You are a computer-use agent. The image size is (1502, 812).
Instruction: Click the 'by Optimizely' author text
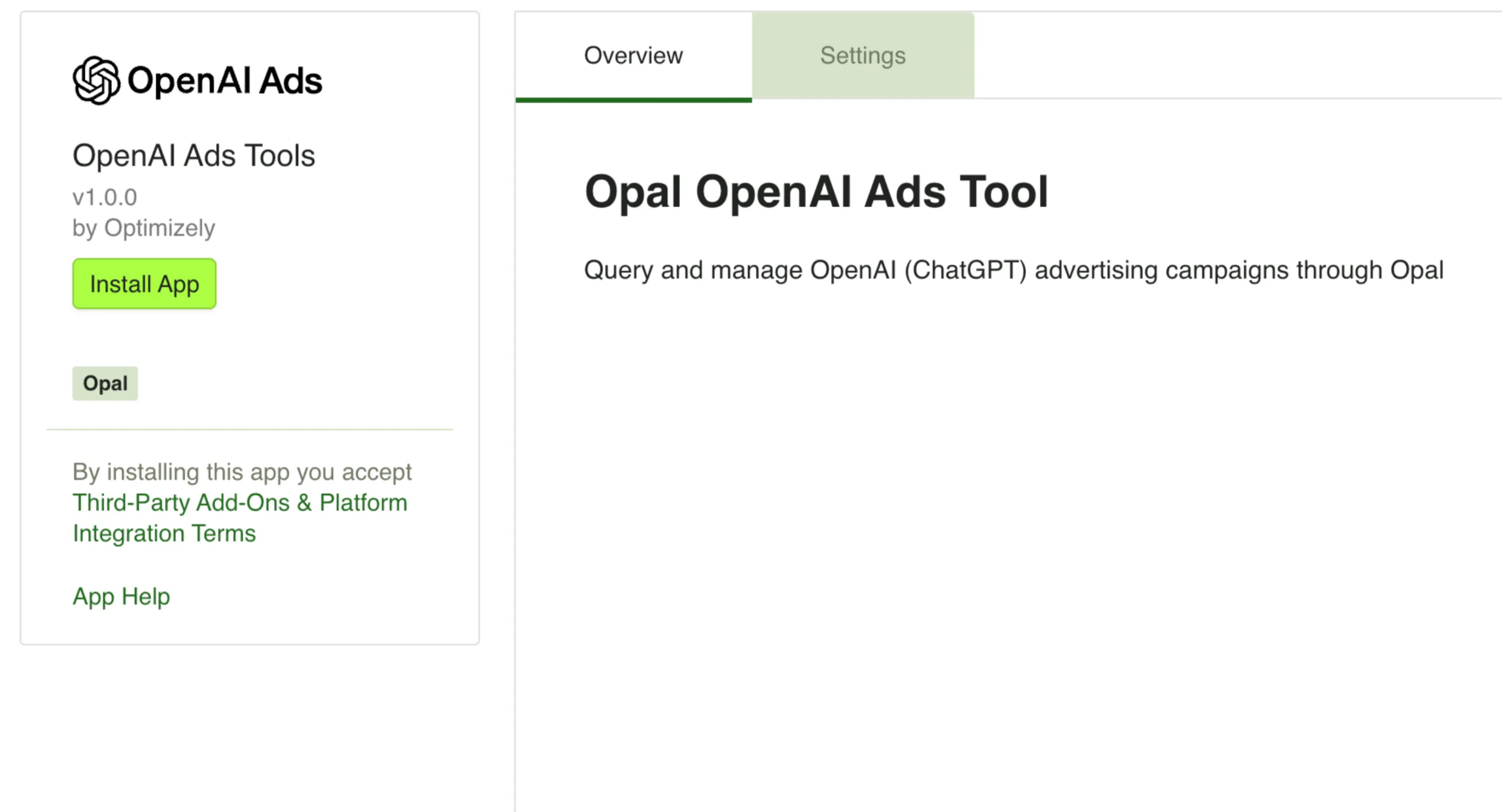[x=144, y=228]
